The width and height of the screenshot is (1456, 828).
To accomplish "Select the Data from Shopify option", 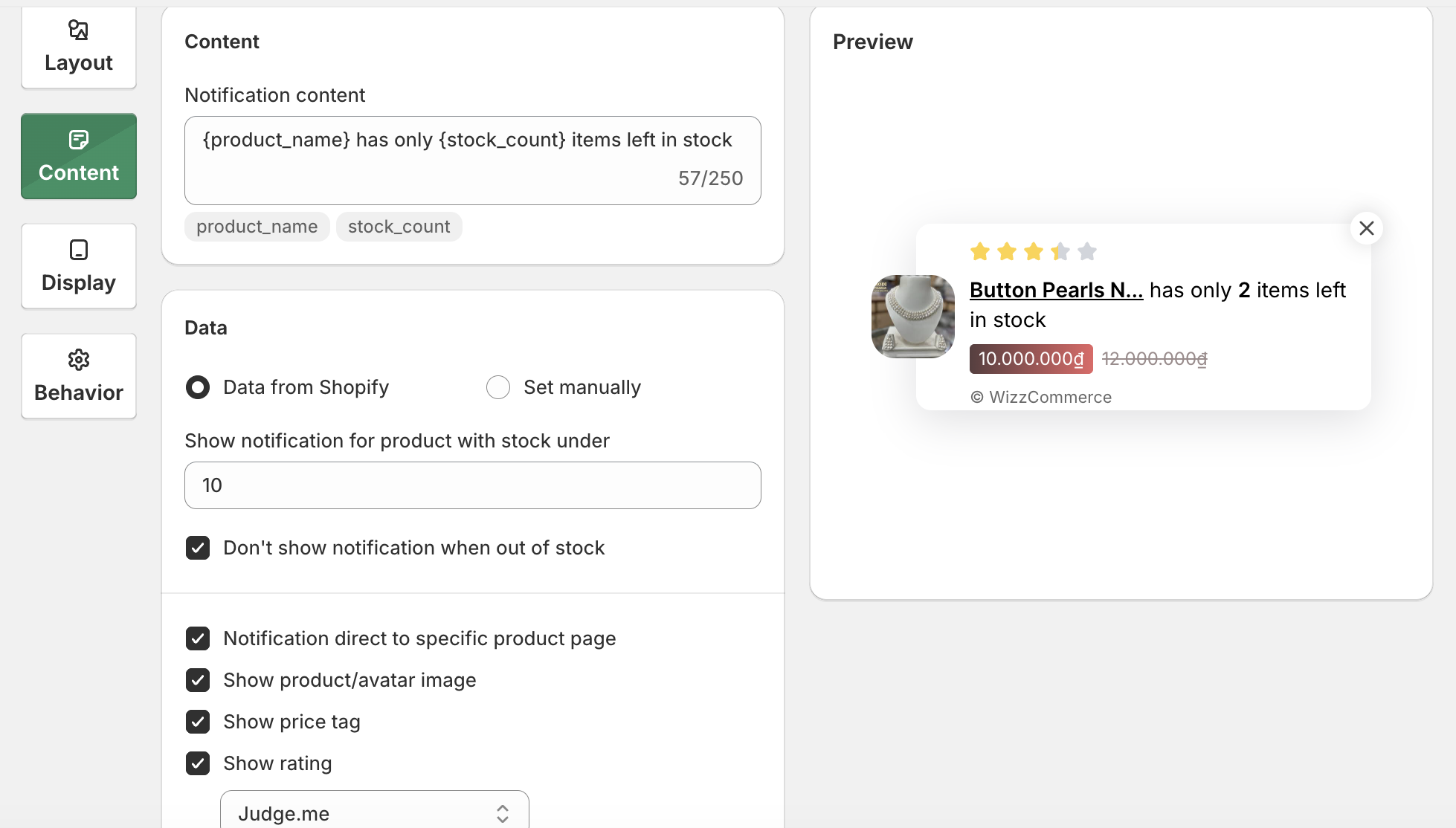I will coord(198,387).
